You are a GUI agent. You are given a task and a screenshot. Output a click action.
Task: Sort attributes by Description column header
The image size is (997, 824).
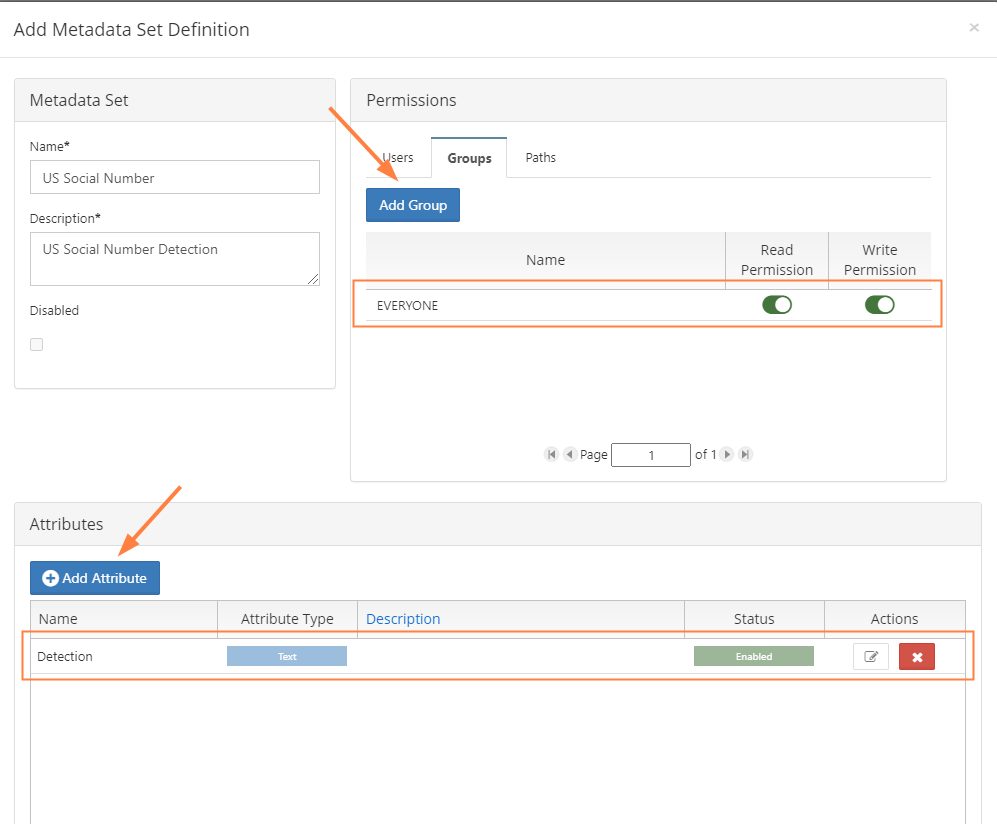[x=403, y=619]
